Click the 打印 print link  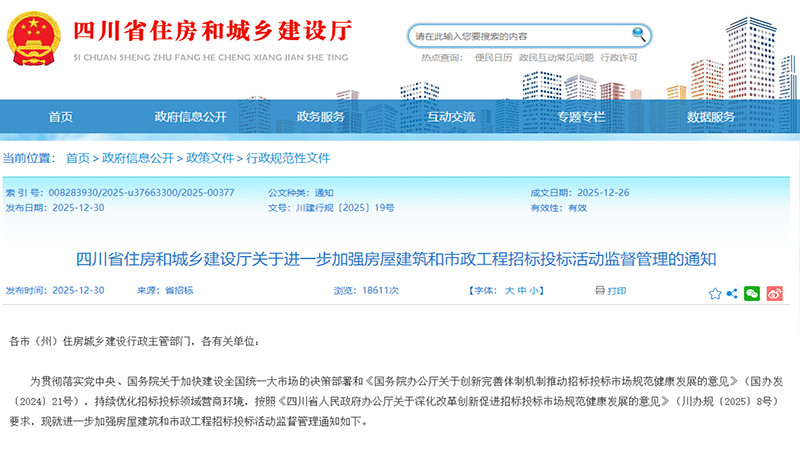click(x=616, y=291)
